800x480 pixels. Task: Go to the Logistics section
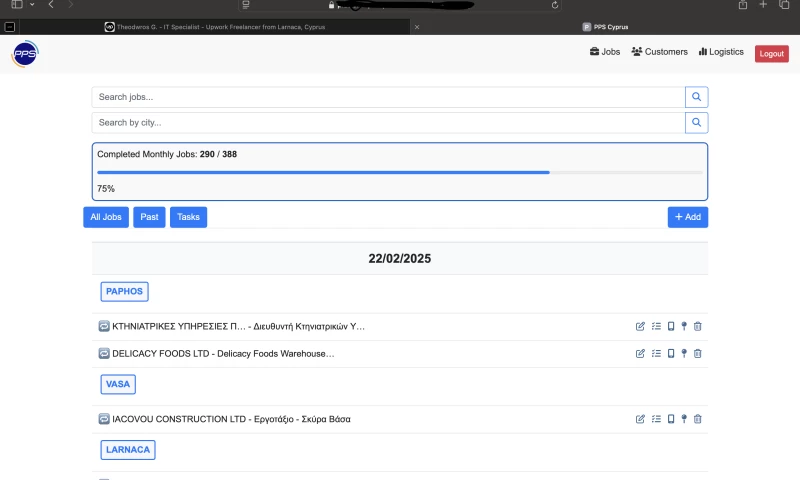click(x=721, y=52)
